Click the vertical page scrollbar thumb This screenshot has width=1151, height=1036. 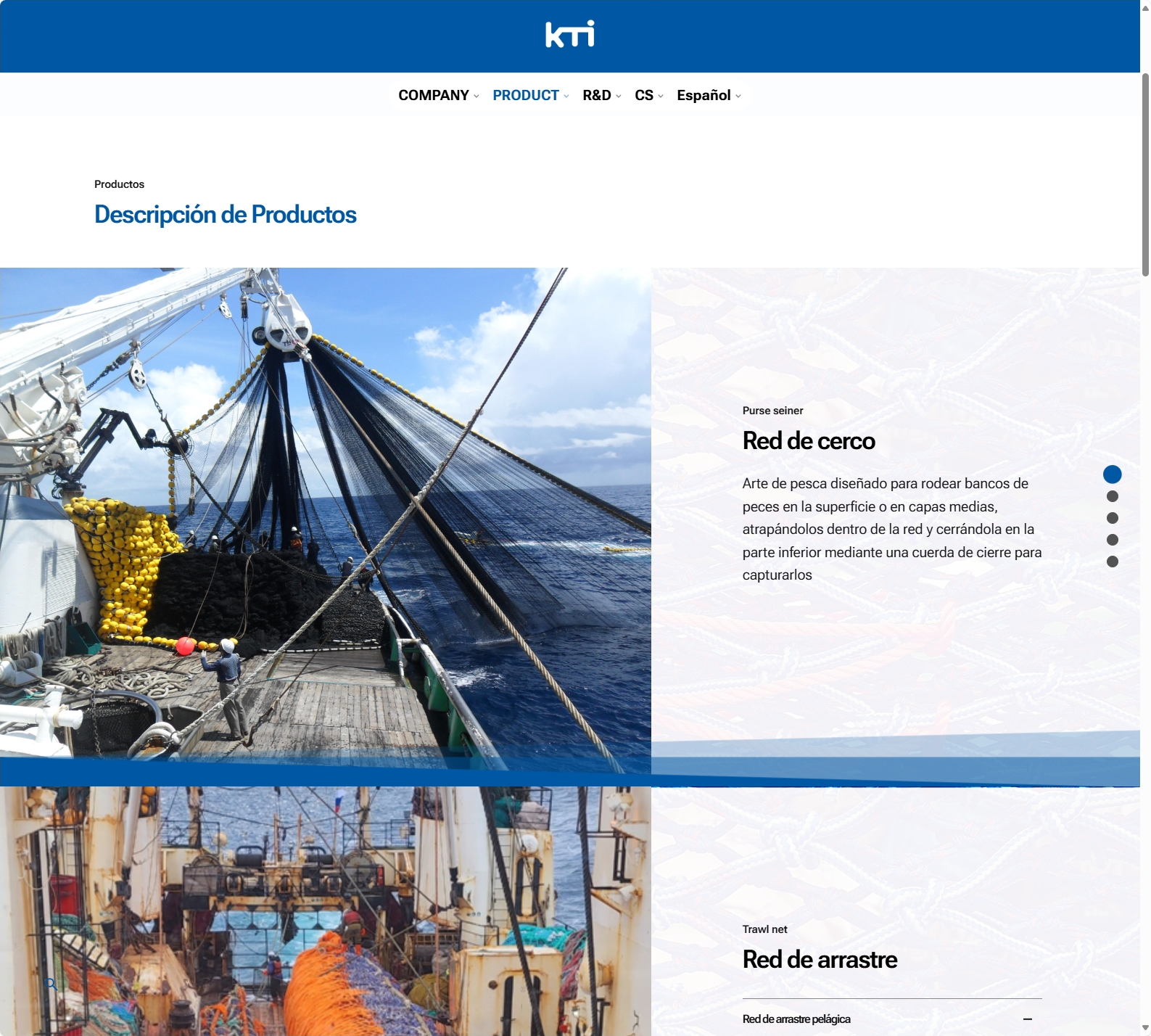(1145, 174)
